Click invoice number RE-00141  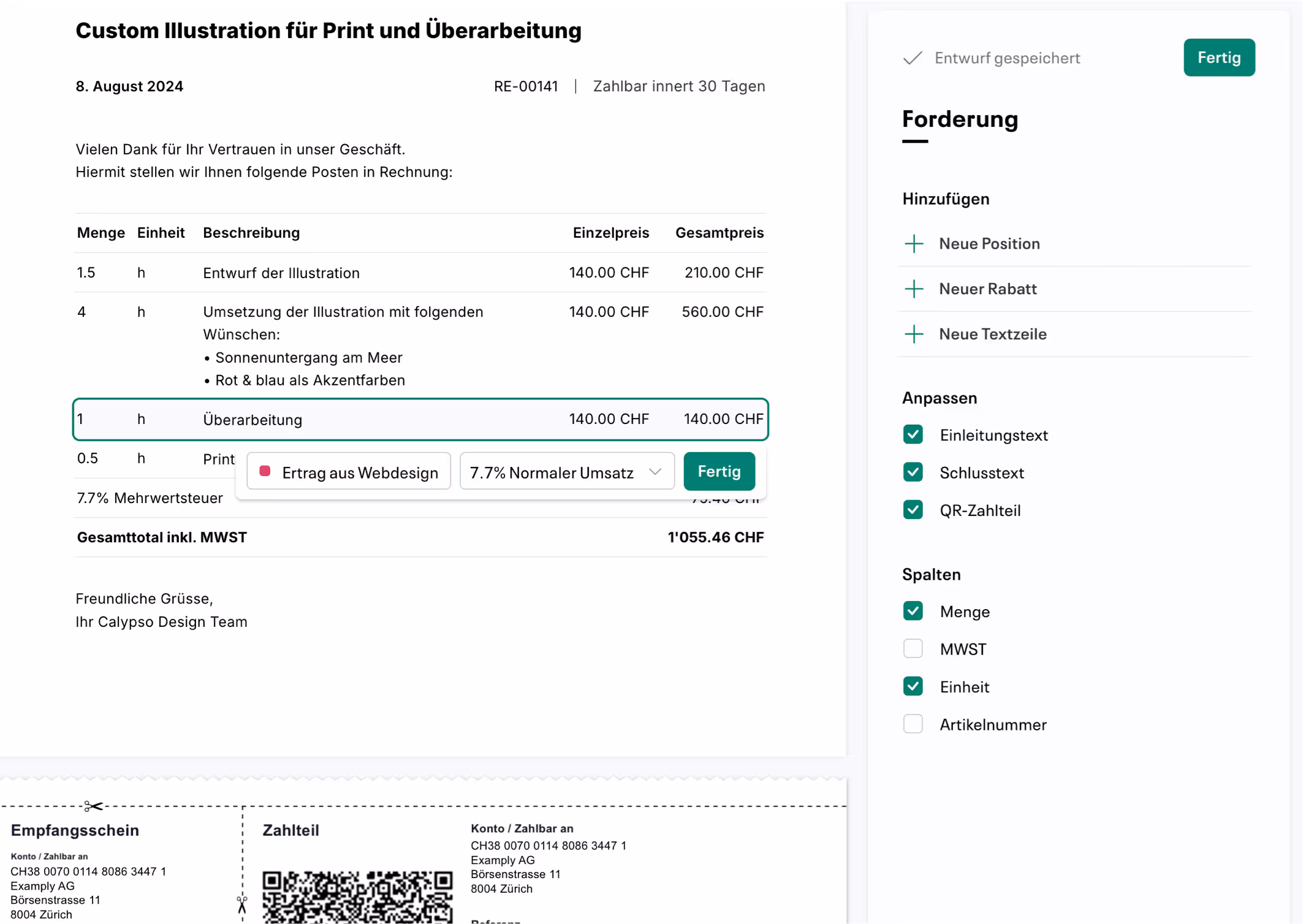point(526,86)
